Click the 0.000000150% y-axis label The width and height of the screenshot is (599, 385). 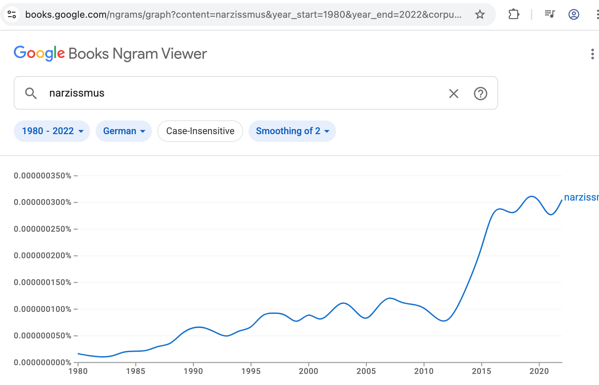point(42,282)
